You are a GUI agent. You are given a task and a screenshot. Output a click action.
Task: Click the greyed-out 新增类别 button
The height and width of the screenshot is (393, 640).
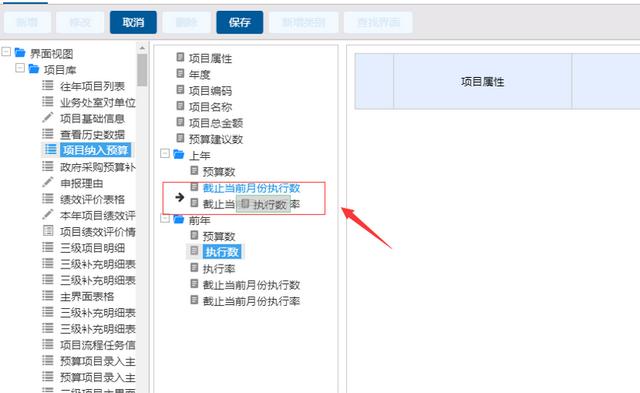(304, 22)
